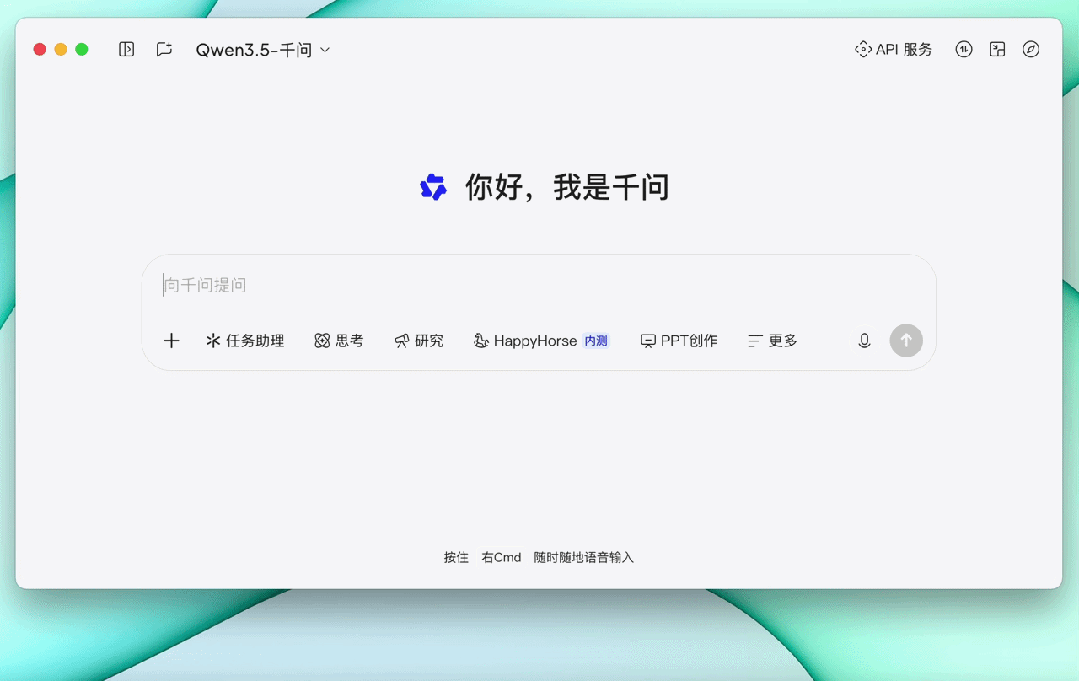Open API 服务
The width and height of the screenshot is (1079, 681).
click(x=893, y=50)
